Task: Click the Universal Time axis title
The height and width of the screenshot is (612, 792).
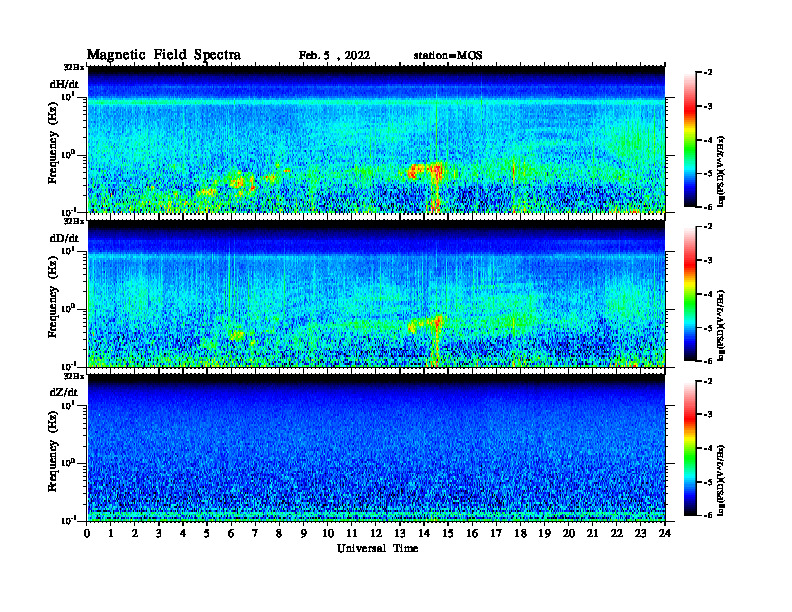Action: pyautogui.click(x=377, y=548)
